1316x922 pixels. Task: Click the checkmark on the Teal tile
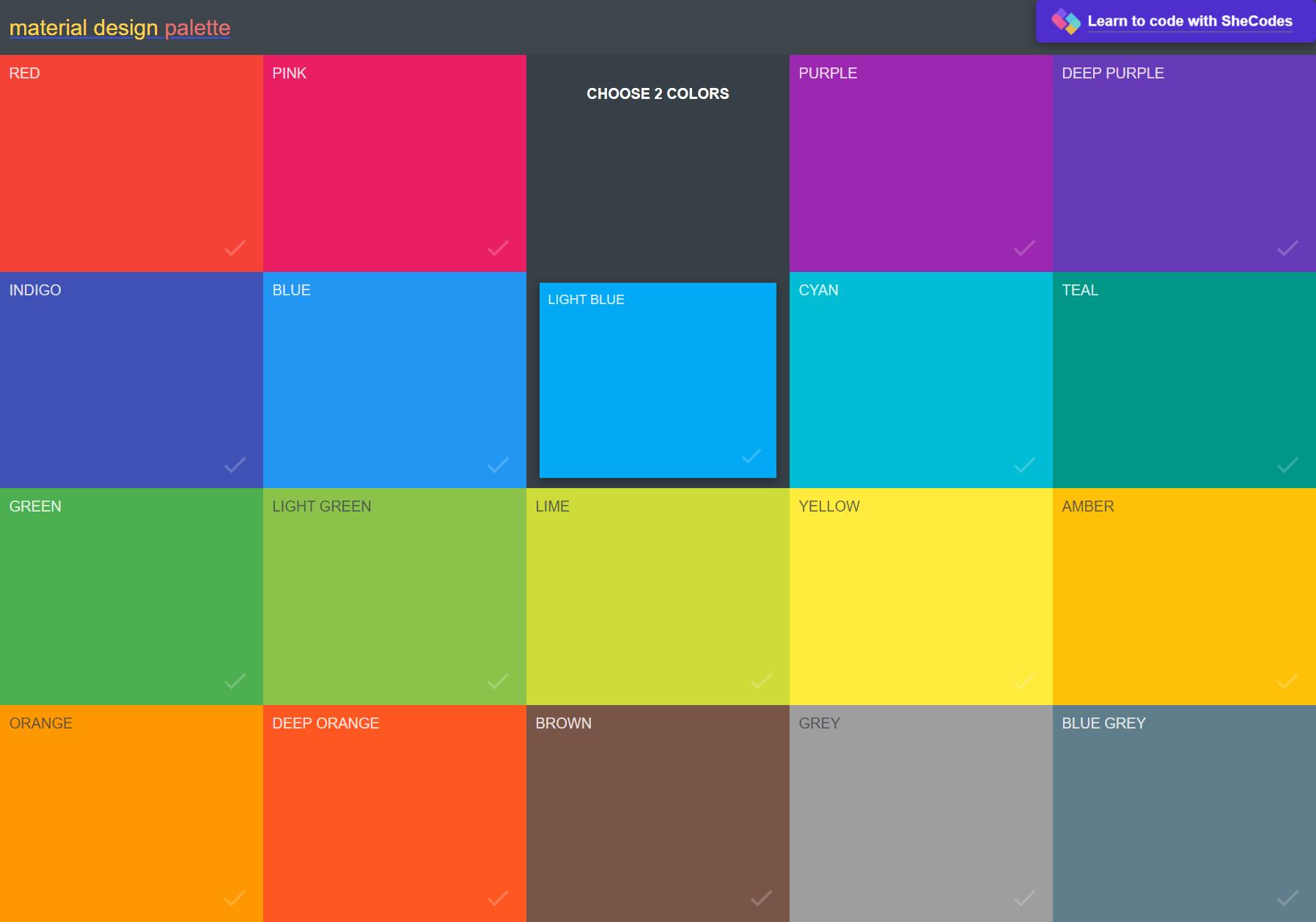coord(1287,465)
